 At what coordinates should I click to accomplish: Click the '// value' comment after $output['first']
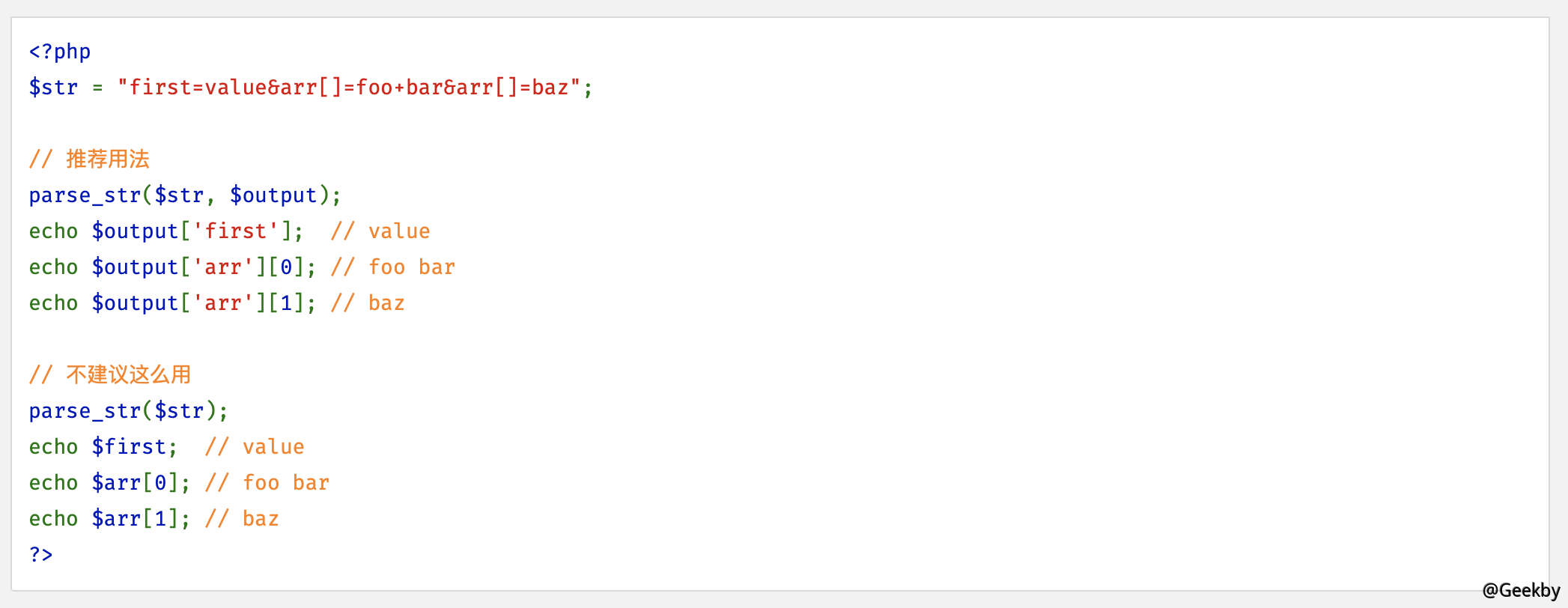click(380, 231)
